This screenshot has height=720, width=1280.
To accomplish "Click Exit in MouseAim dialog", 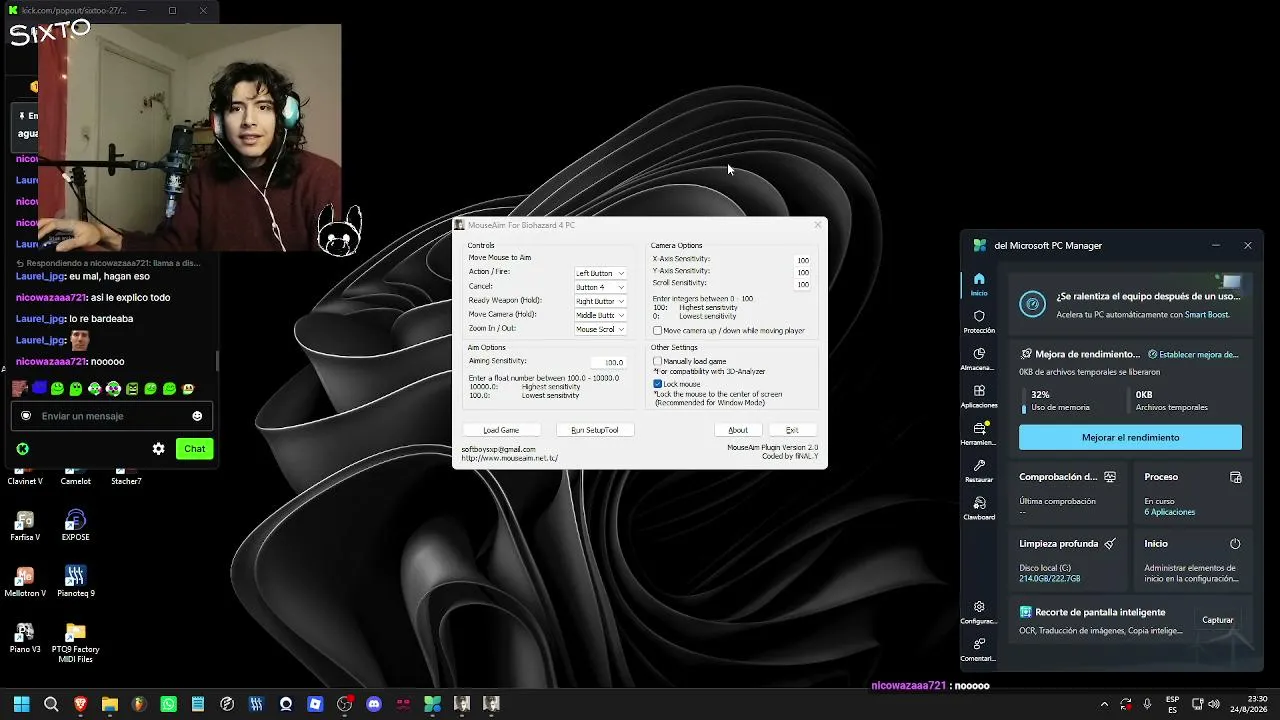I will pos(792,430).
